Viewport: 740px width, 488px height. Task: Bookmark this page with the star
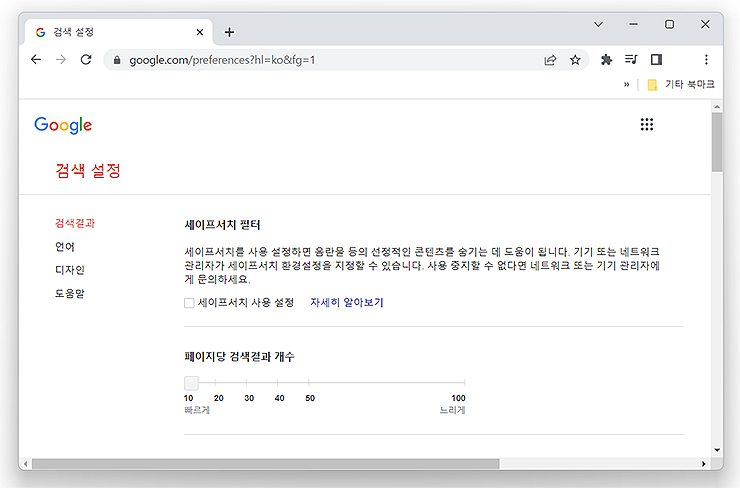click(x=575, y=60)
